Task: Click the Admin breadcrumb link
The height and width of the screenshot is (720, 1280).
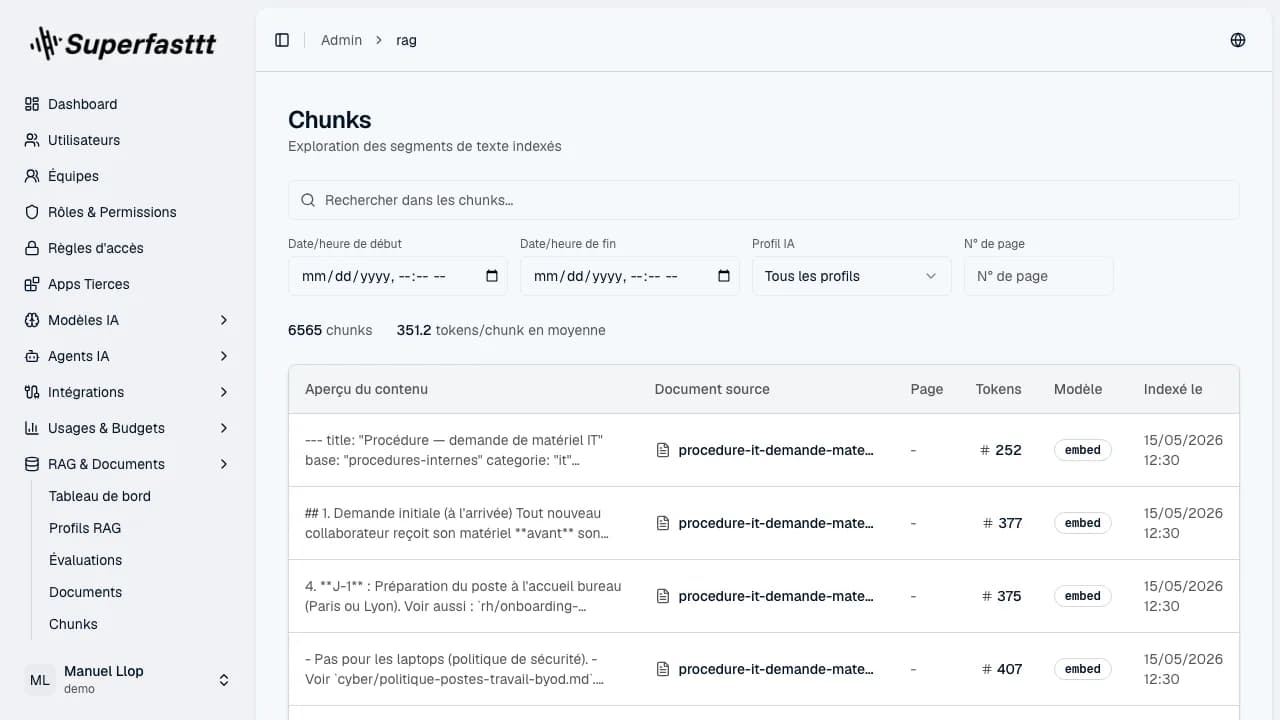Action: pos(341,40)
